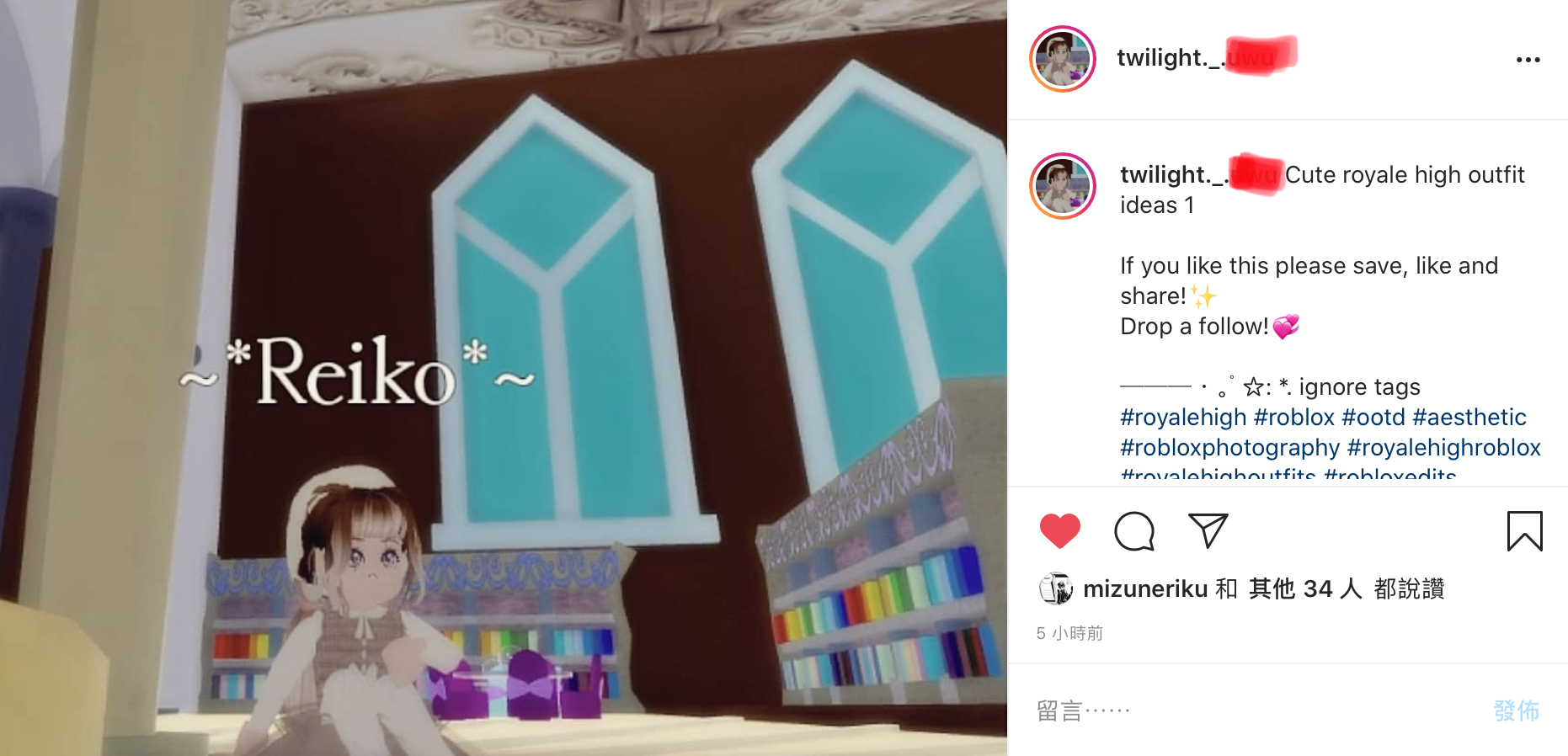The width and height of the screenshot is (1568, 756).
Task: Save the post with the bookmark icon
Action: [1524, 531]
